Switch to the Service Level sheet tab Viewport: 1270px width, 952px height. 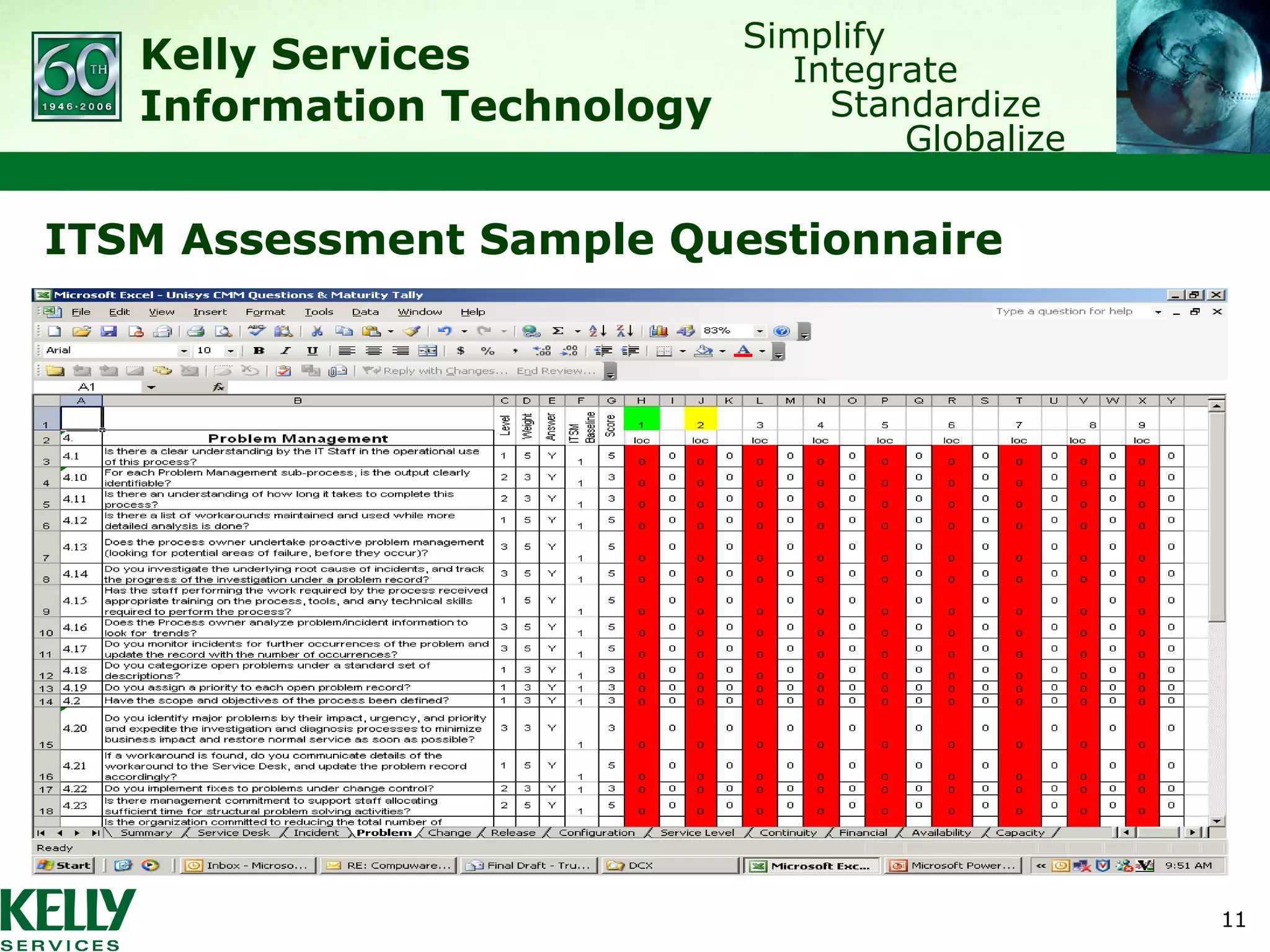tap(697, 833)
